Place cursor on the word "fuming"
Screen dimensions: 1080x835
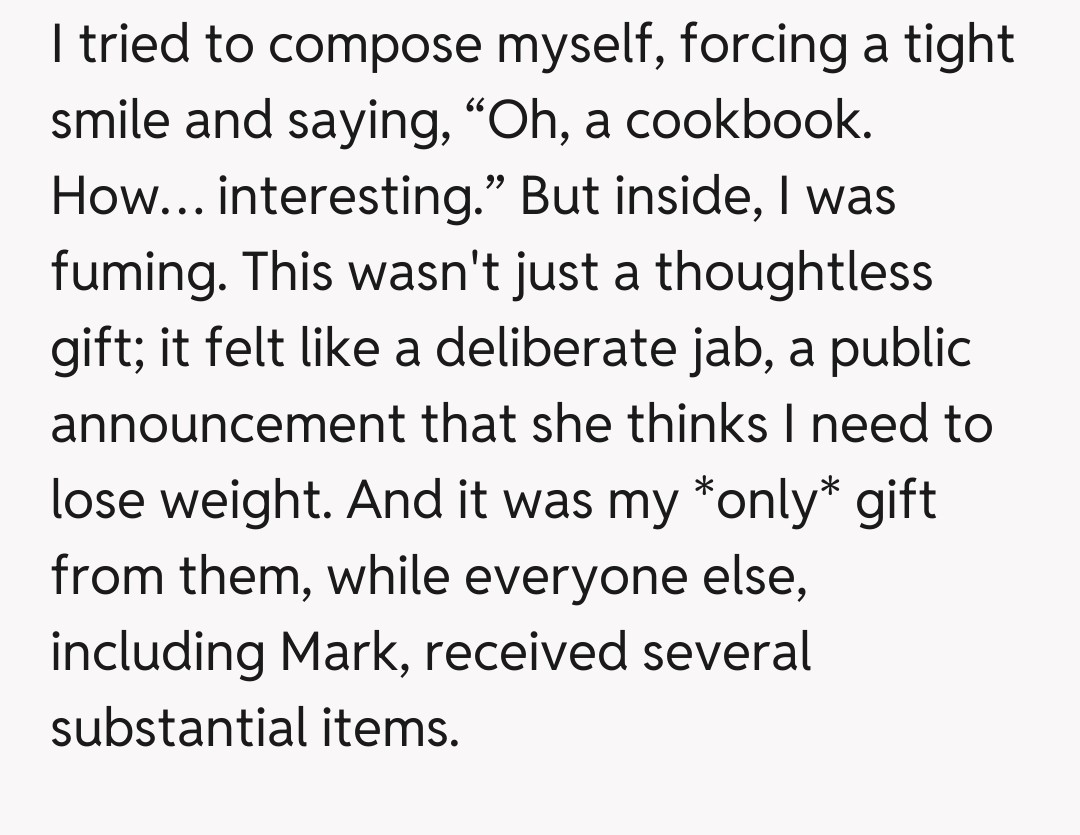(133, 273)
